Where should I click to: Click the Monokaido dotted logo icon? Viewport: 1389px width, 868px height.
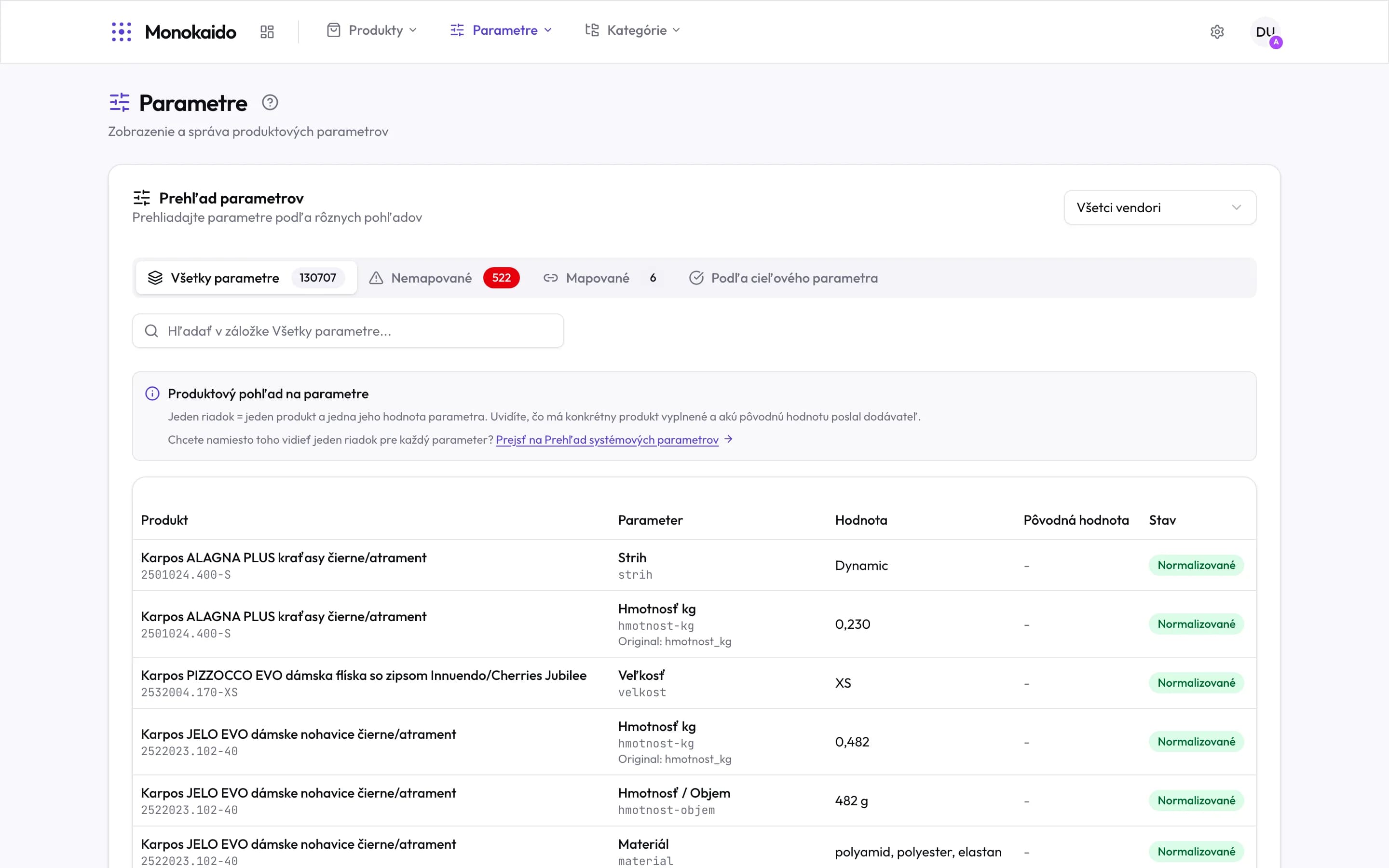coord(121,31)
